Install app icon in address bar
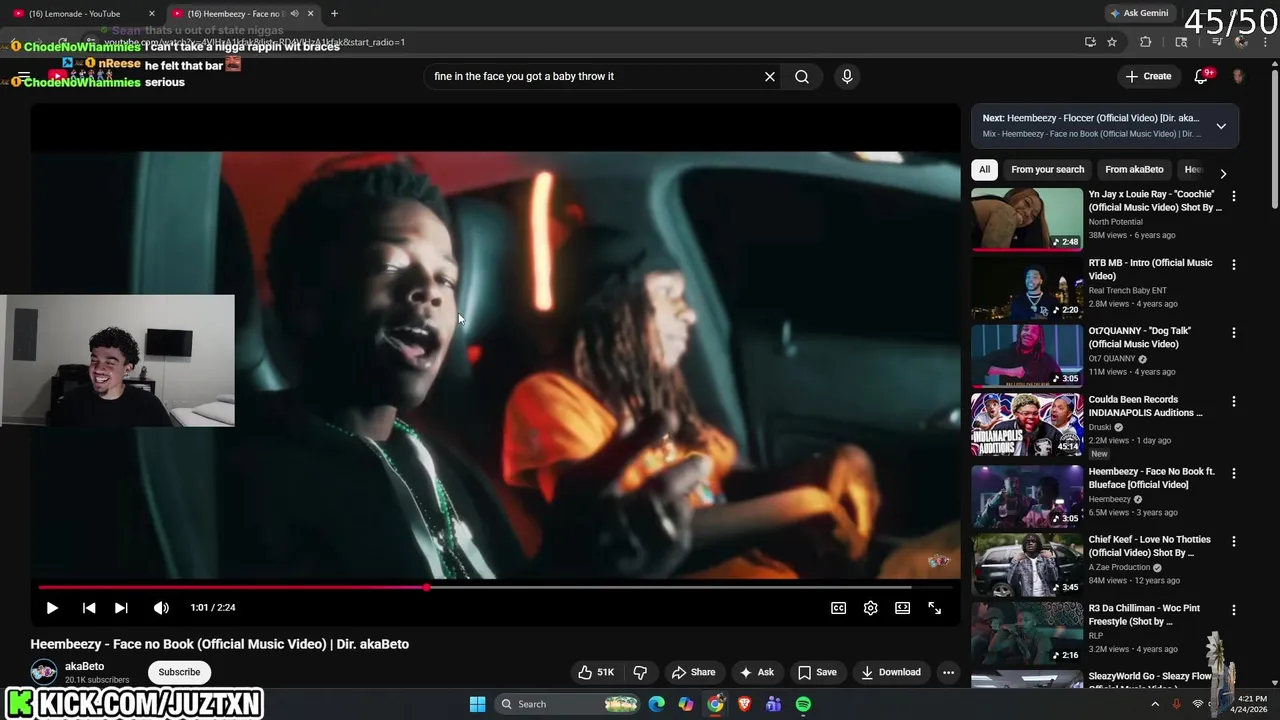Image resolution: width=1280 pixels, height=720 pixels. pos(1090,42)
